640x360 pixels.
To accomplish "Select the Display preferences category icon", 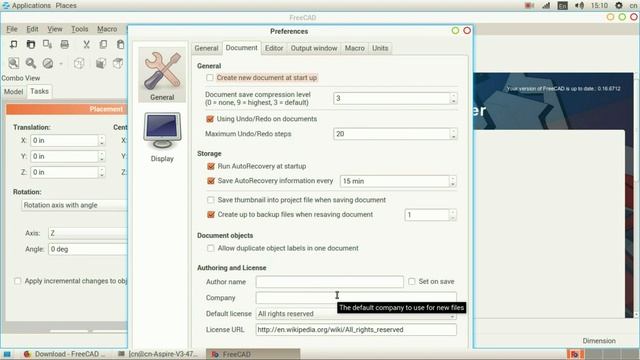I will pyautogui.click(x=162, y=137).
